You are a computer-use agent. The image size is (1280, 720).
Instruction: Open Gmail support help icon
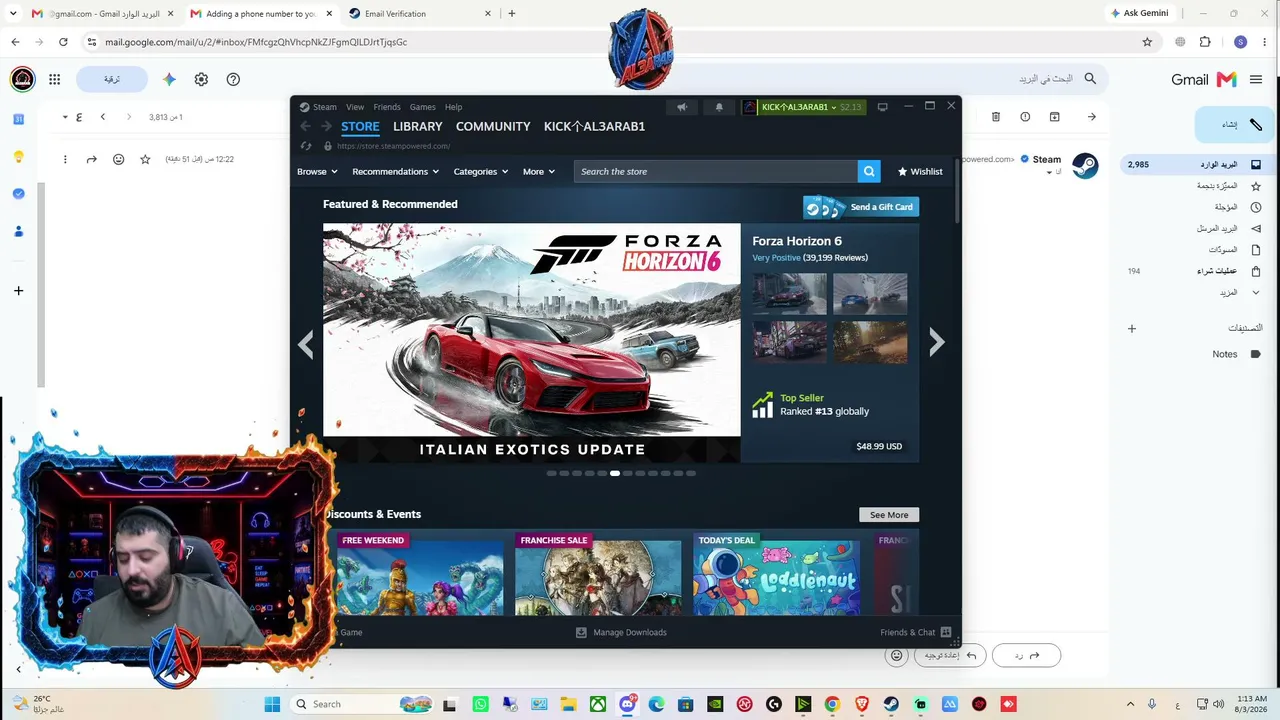(x=233, y=79)
